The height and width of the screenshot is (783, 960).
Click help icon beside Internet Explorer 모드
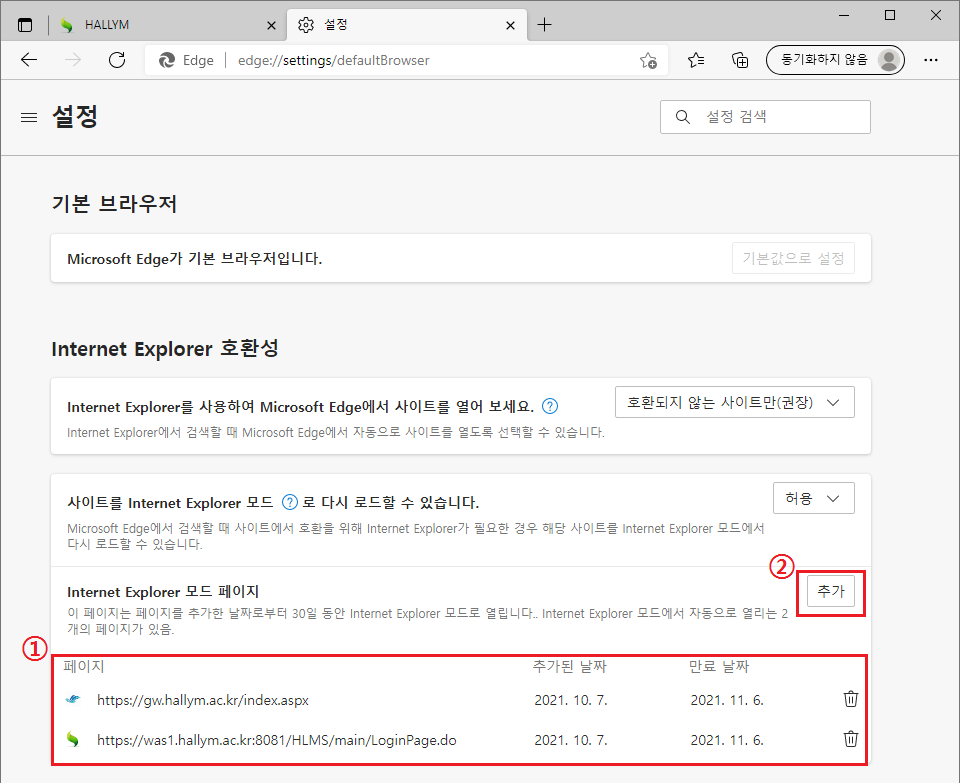coord(290,502)
